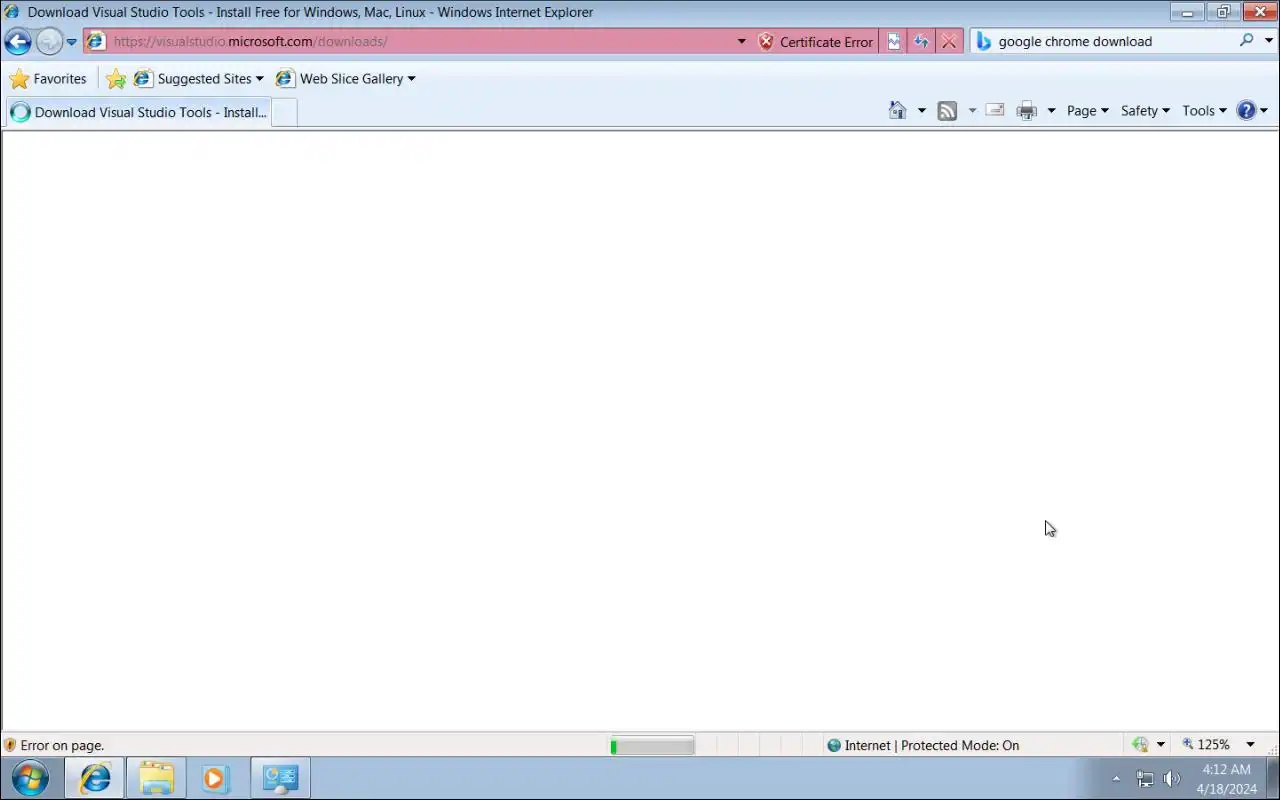
Task: Open Windows Explorer from the taskbar
Action: click(156, 778)
